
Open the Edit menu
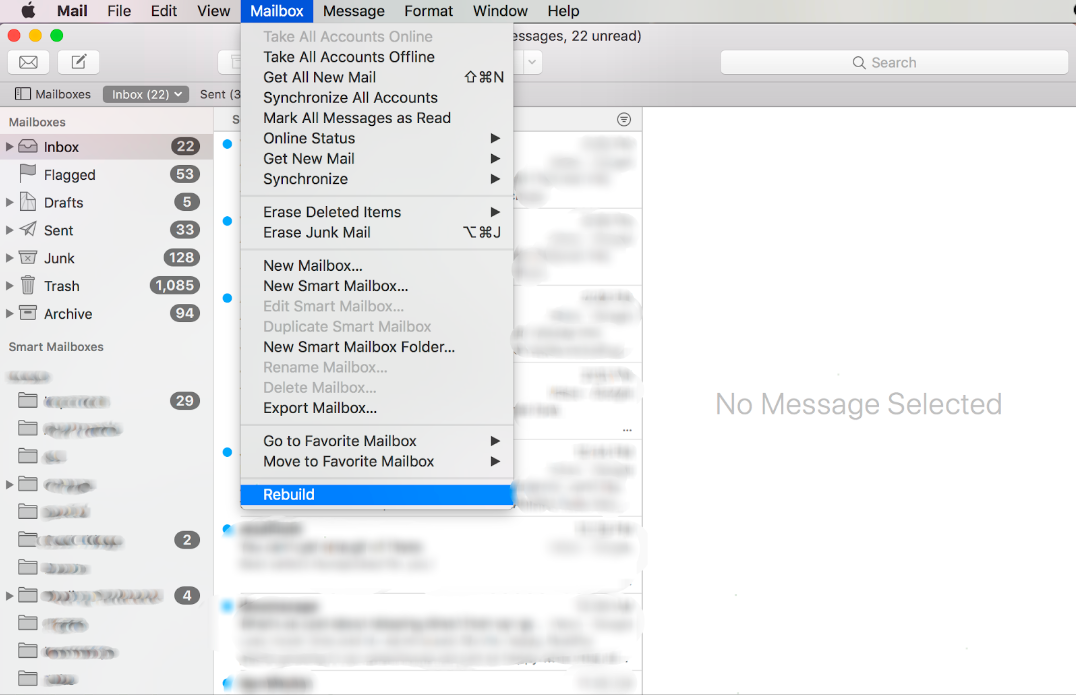(x=164, y=11)
